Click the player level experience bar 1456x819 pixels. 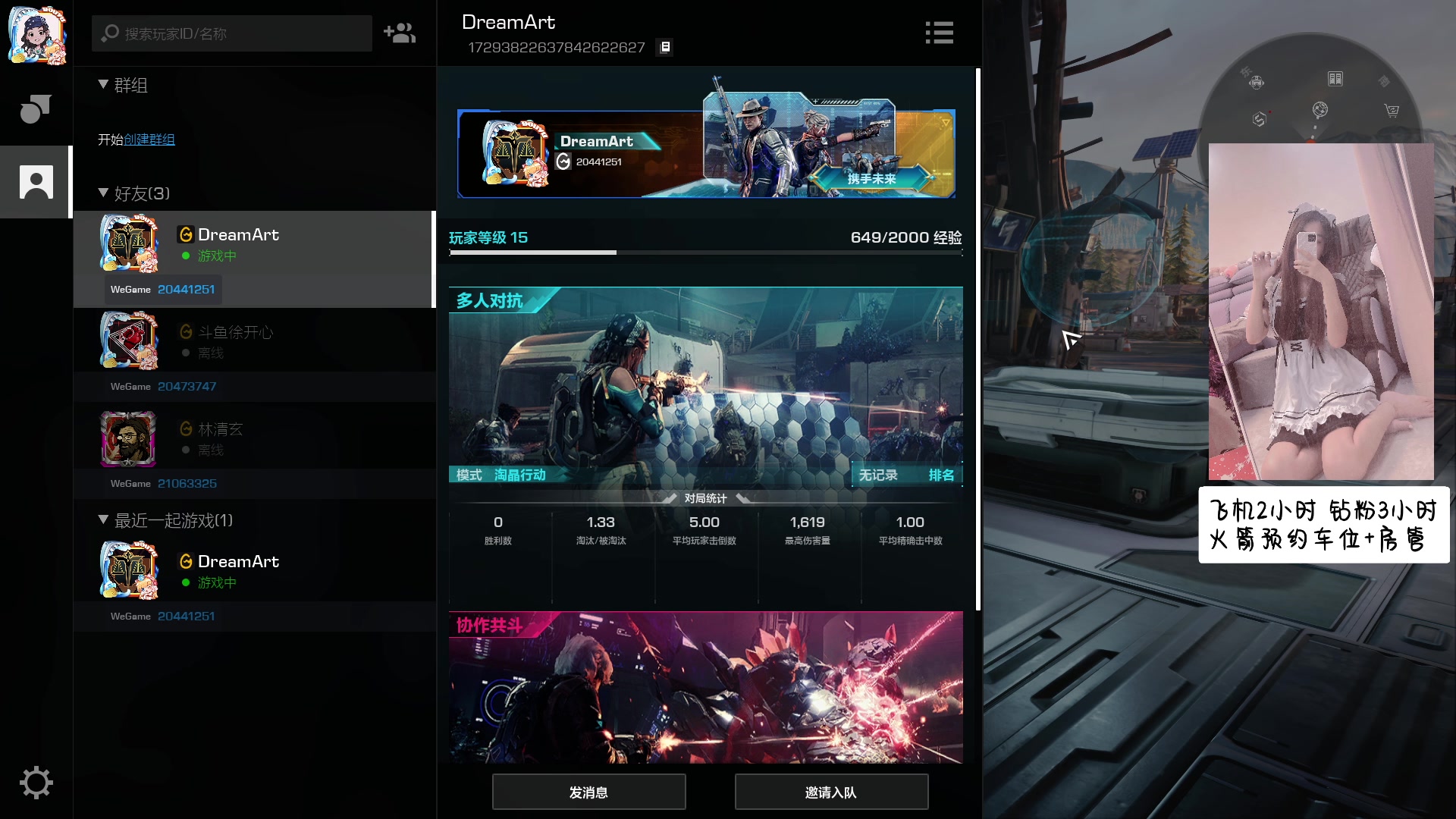705,253
